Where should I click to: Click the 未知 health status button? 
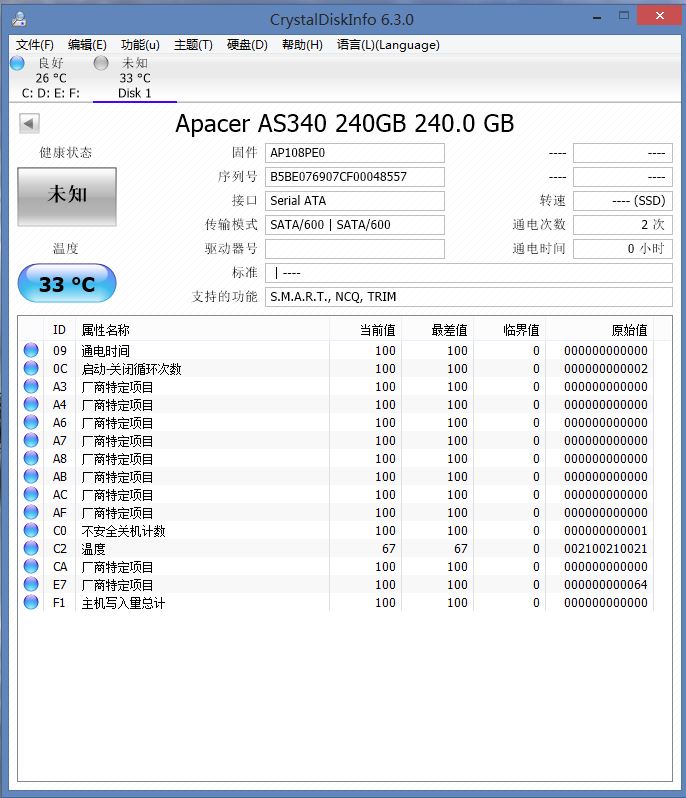67,196
